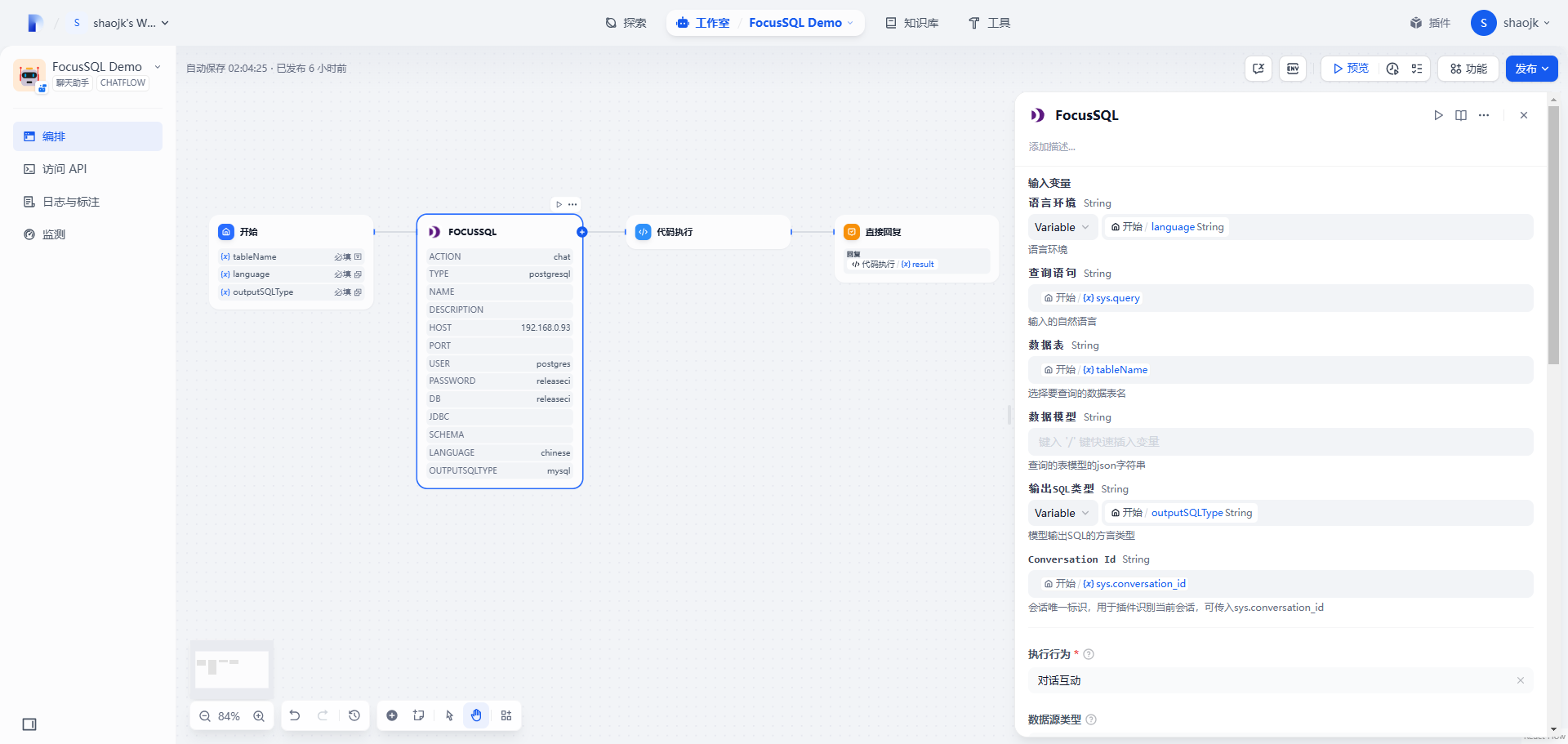Click the Dify logo in top-left corner
This screenshot has height=744, width=1568.
point(34,23)
